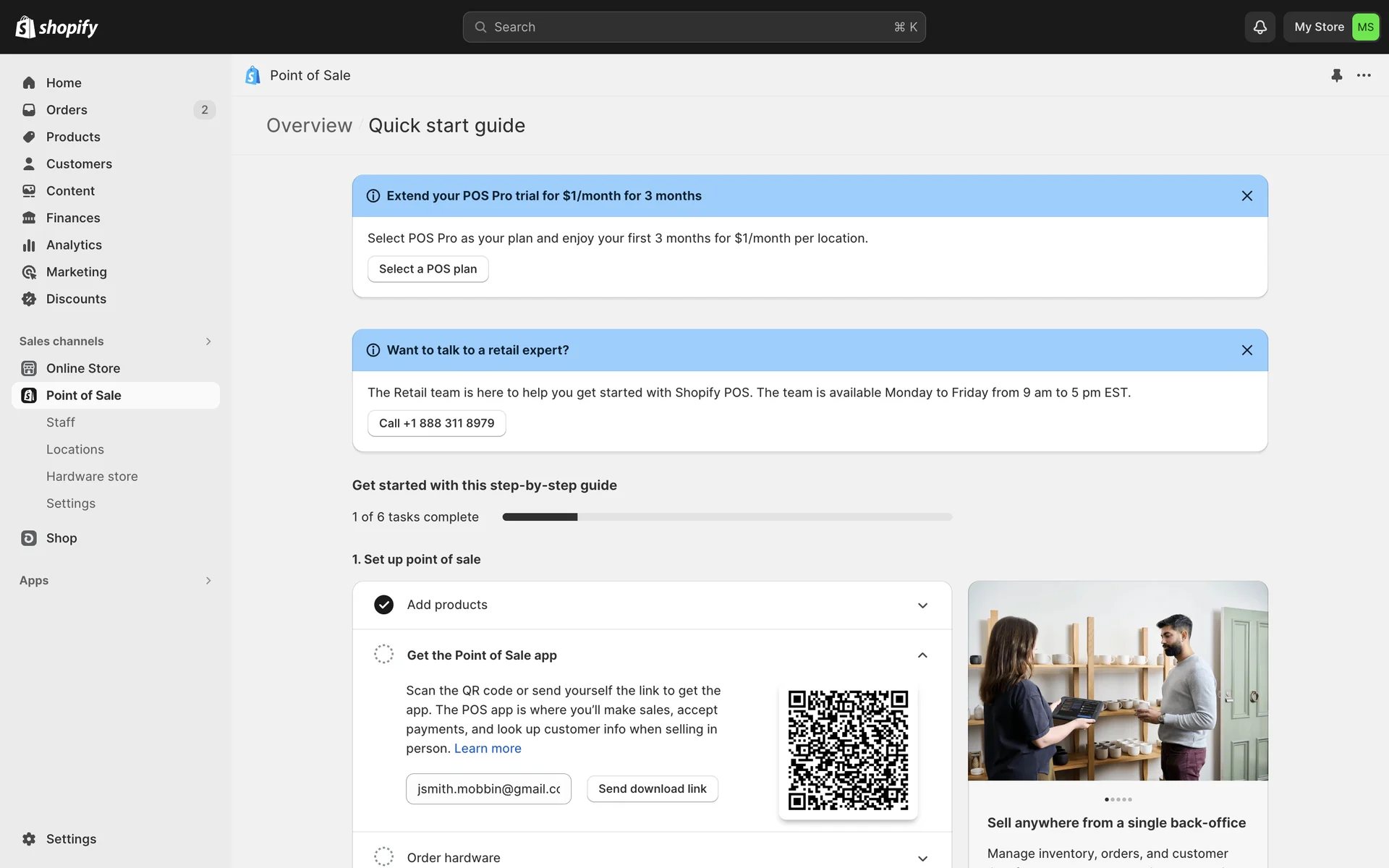
Task: Click the Discounts badge icon in sidebar
Action: [29, 299]
